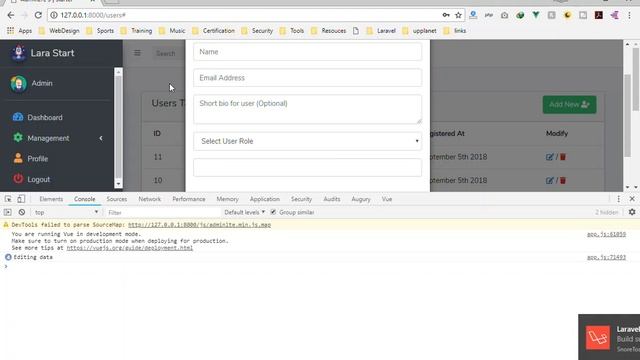Click the Add New user button
This screenshot has height=360, width=640.
pyautogui.click(x=569, y=104)
